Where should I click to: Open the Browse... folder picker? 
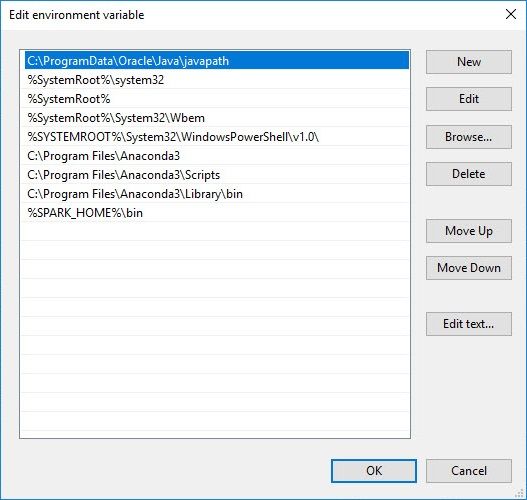point(469,137)
